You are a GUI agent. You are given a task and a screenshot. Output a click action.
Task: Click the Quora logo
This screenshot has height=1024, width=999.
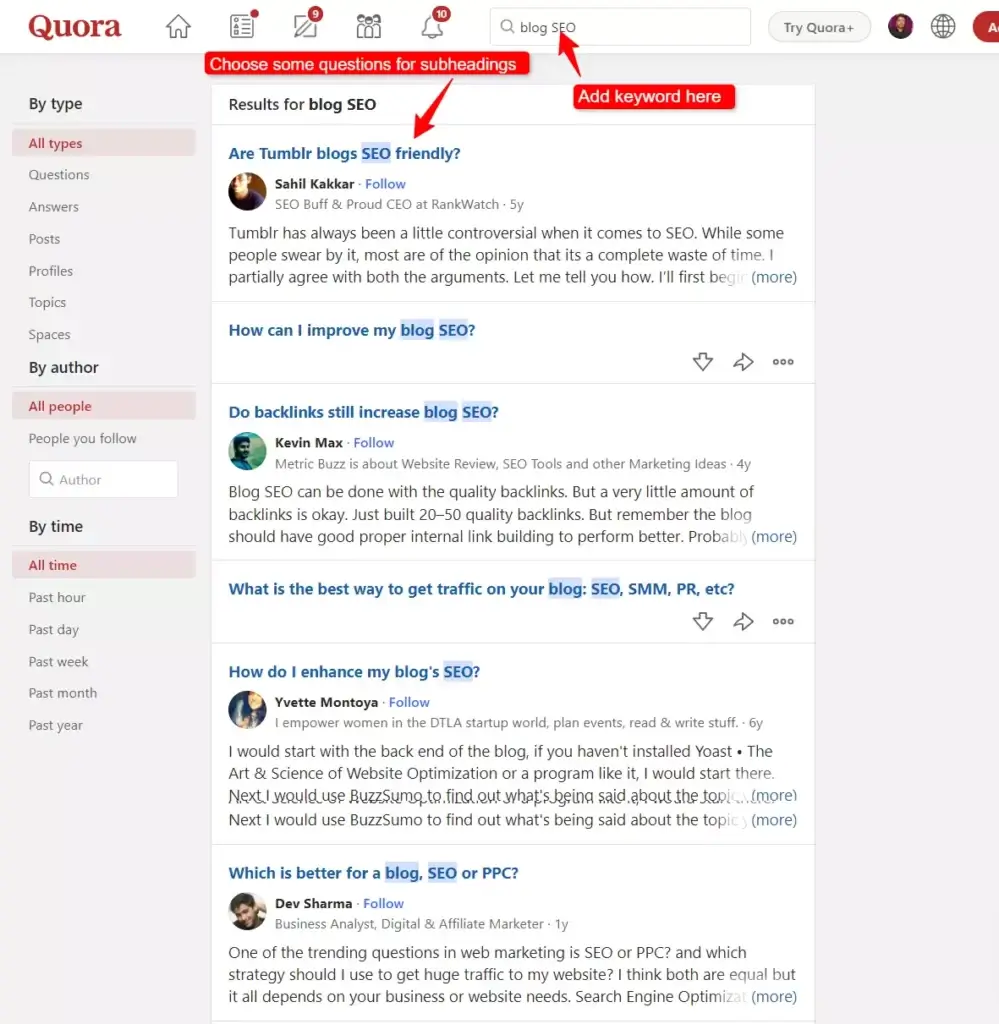coord(74,27)
